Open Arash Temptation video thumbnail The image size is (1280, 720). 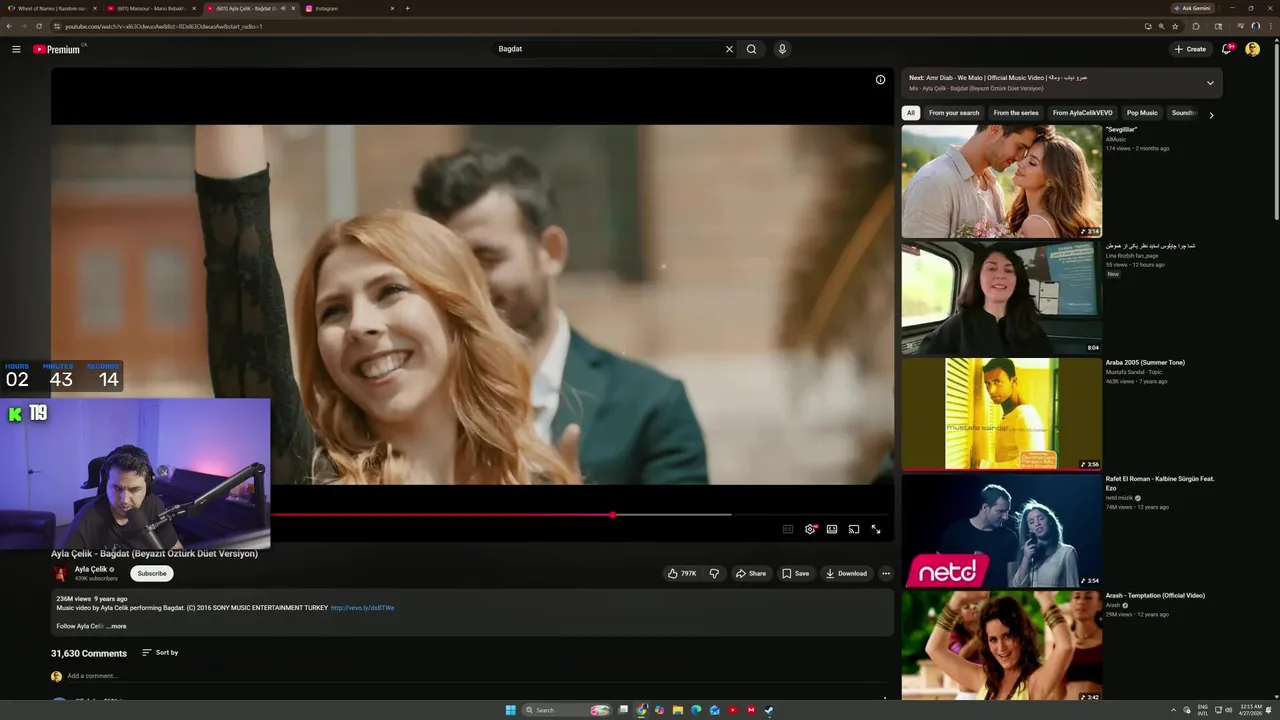pyautogui.click(x=1001, y=646)
